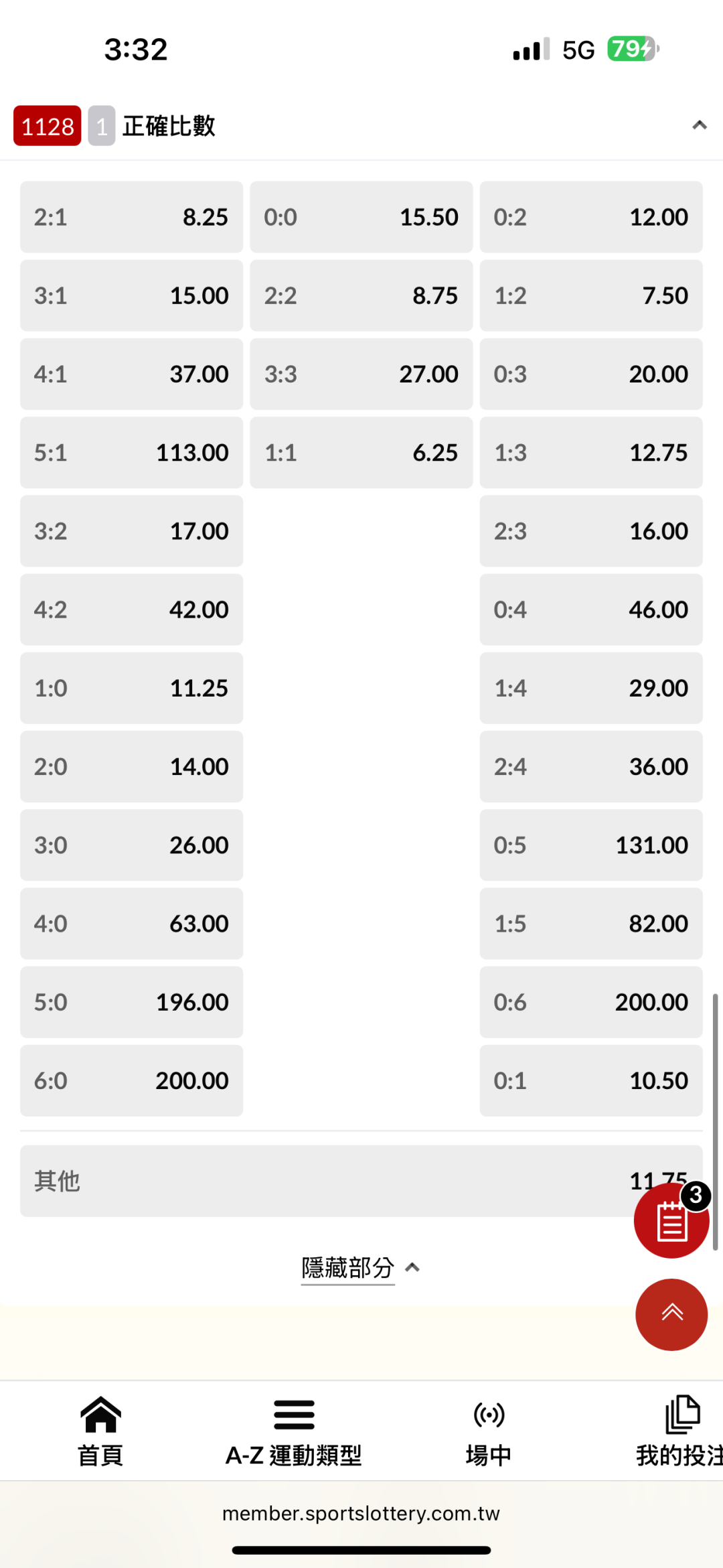Screen dimensions: 723x1568
Task: Select the 其他 odds option row
Action: pyautogui.click(x=321, y=1181)
